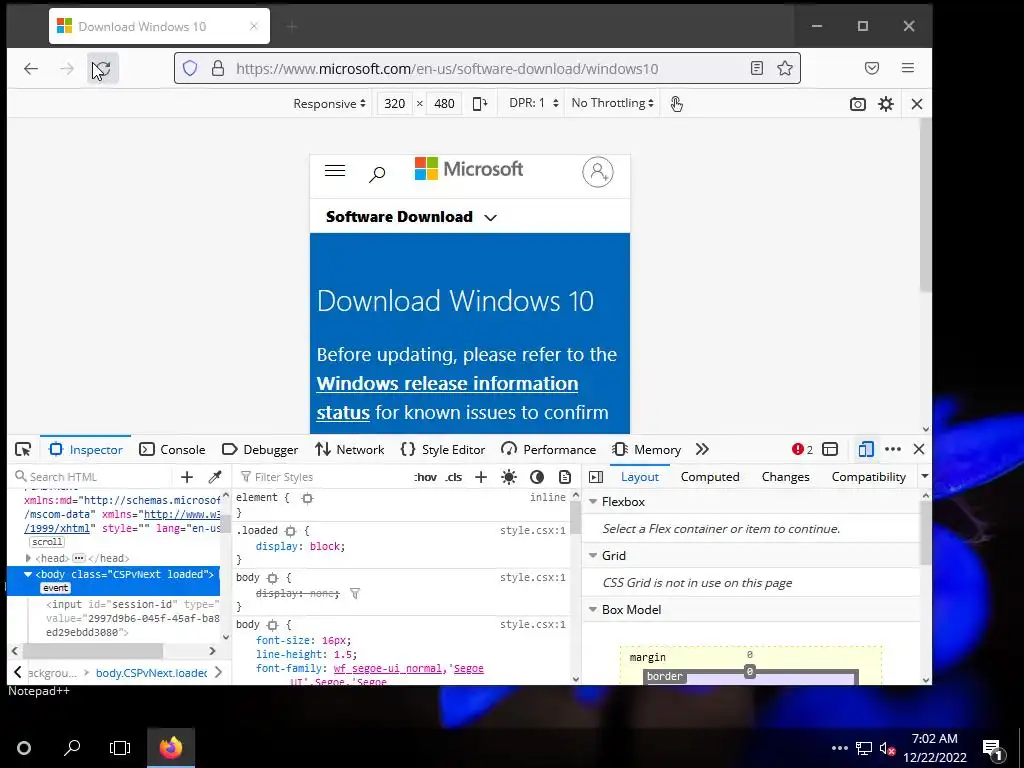
Task: Go to the Microsoft logo home link
Action: [x=469, y=169]
